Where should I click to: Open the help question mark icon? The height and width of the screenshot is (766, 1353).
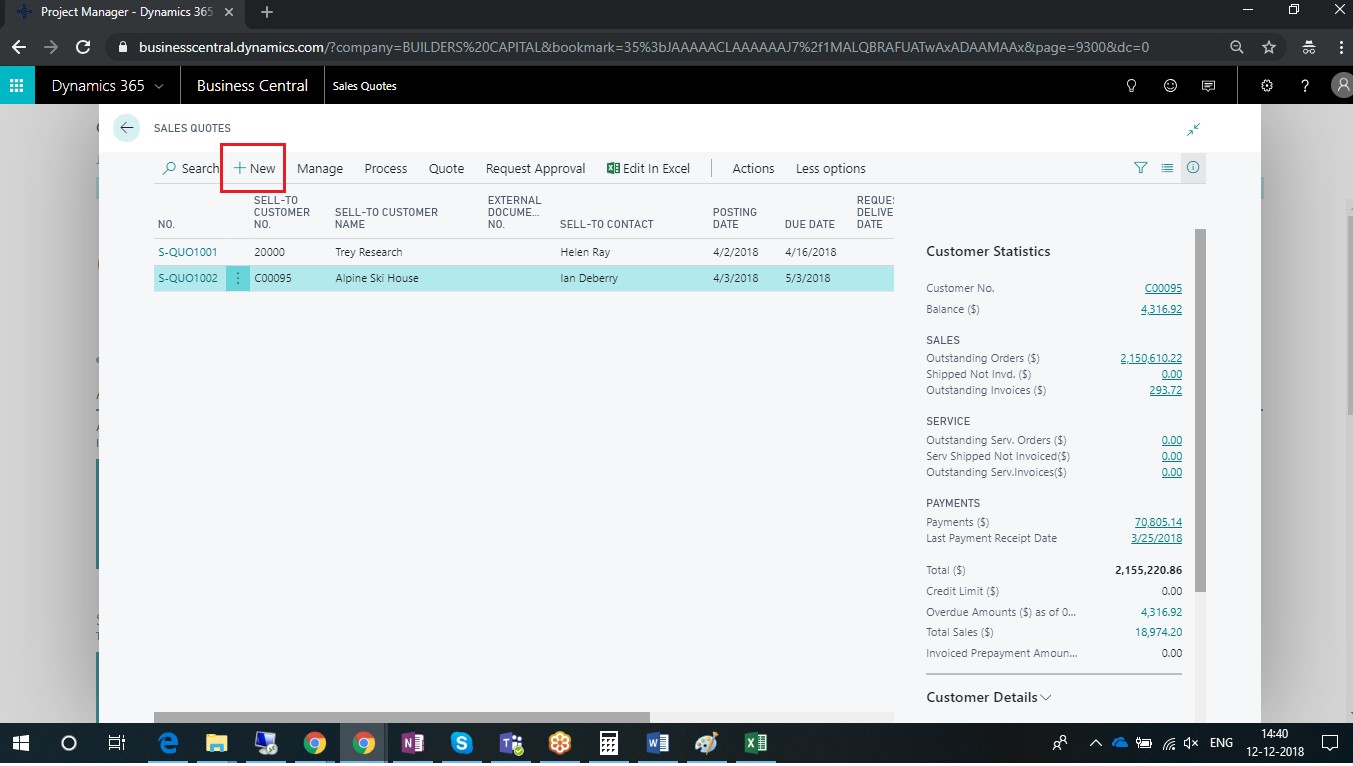tap(1305, 86)
